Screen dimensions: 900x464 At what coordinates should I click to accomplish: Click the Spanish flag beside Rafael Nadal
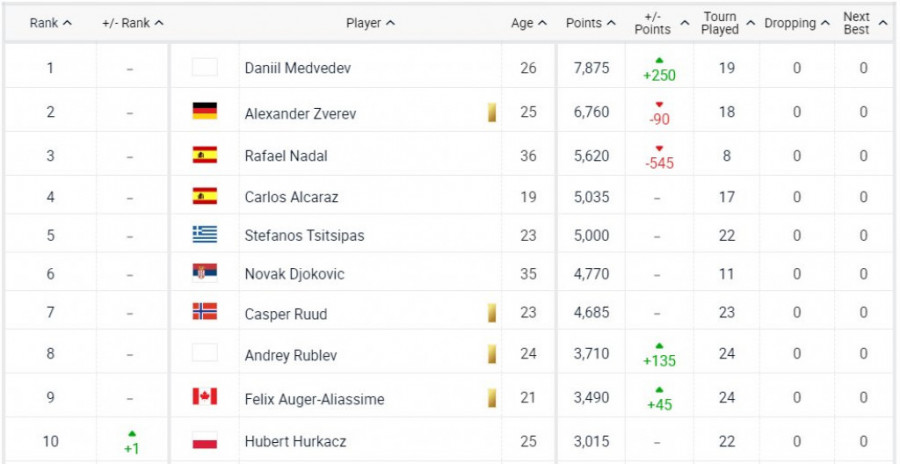click(x=205, y=155)
